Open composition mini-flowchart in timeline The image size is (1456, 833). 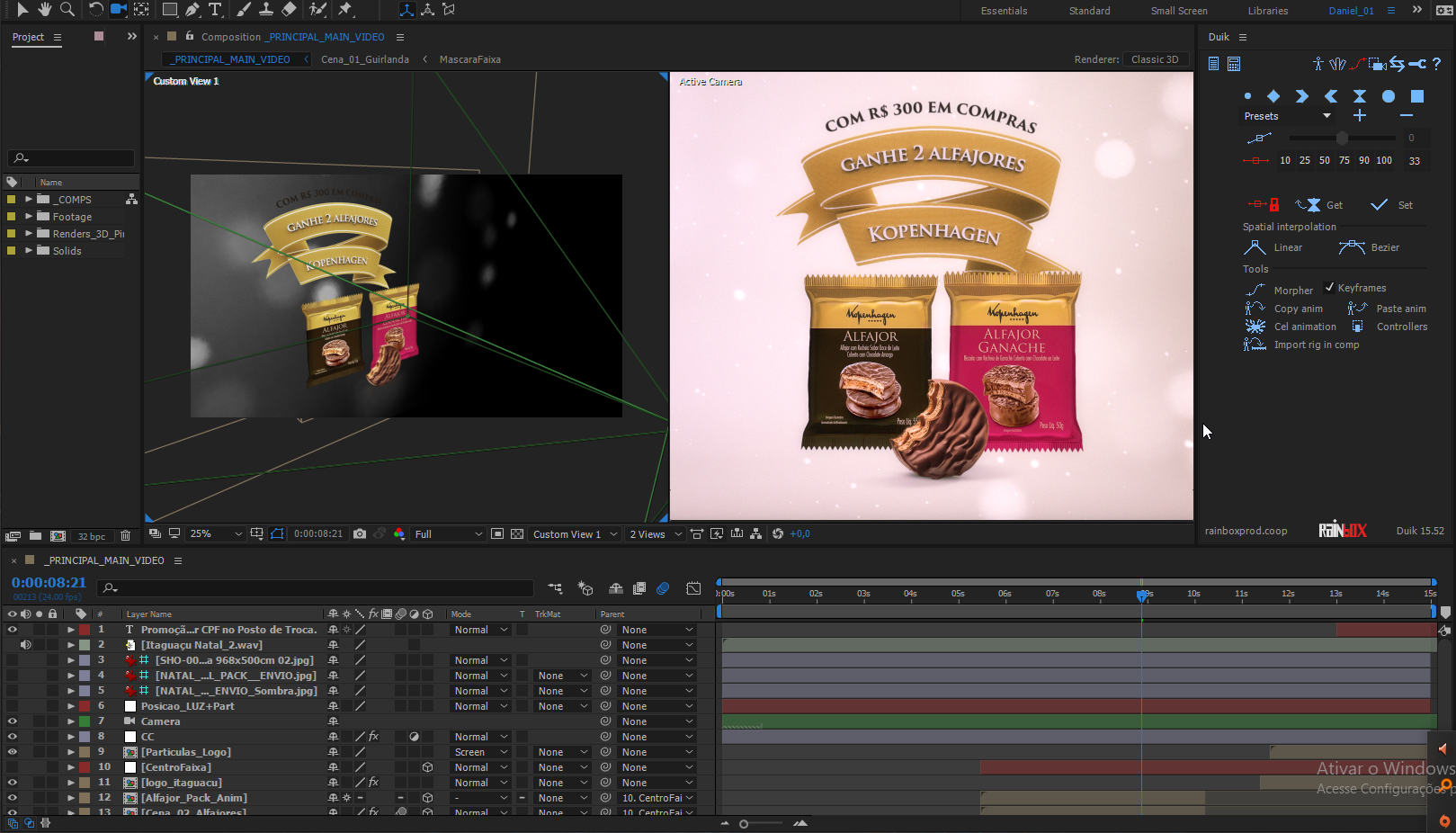555,588
